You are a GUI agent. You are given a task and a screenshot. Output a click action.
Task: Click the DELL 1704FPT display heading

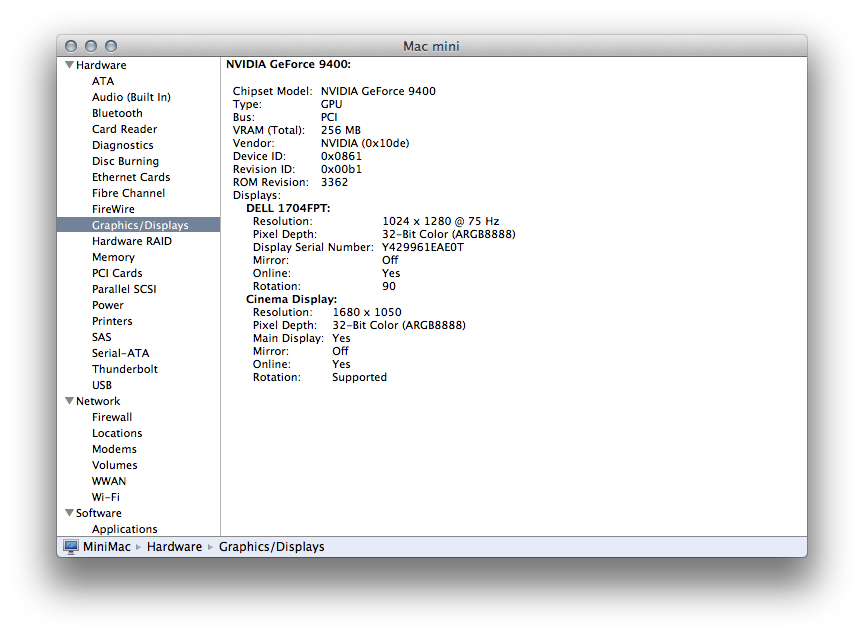[x=288, y=208]
